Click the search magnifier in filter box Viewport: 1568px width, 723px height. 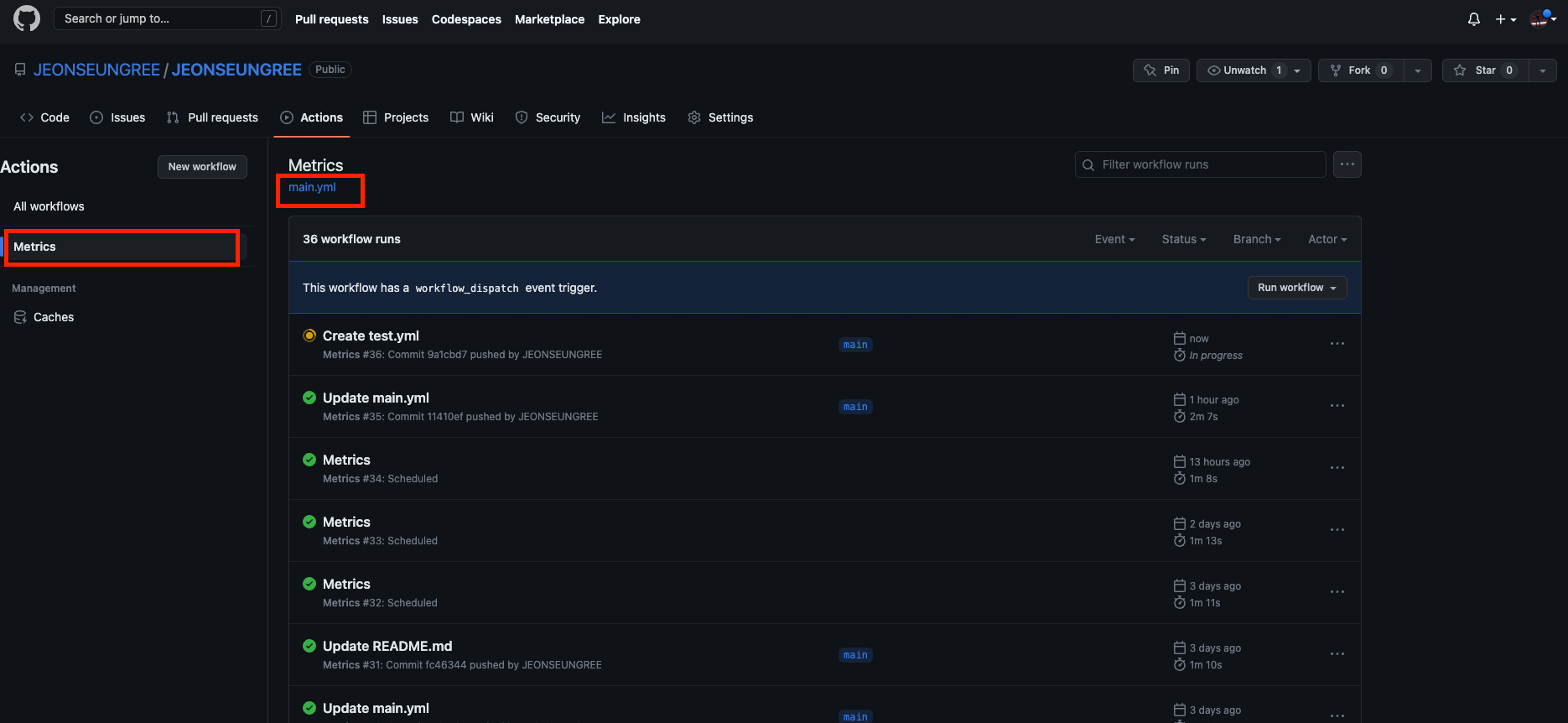point(1088,165)
